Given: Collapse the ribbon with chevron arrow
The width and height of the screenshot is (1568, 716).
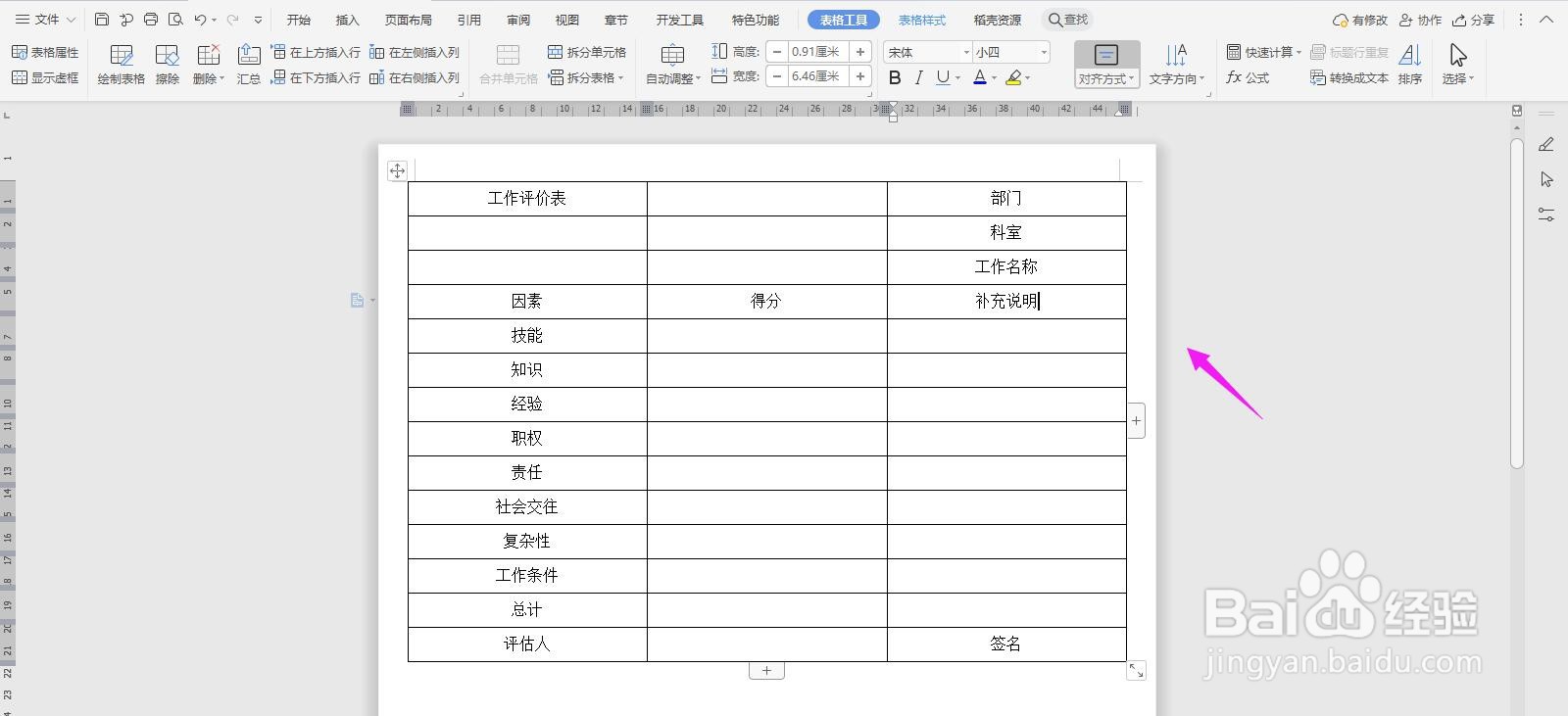Looking at the screenshot, I should point(1546,20).
